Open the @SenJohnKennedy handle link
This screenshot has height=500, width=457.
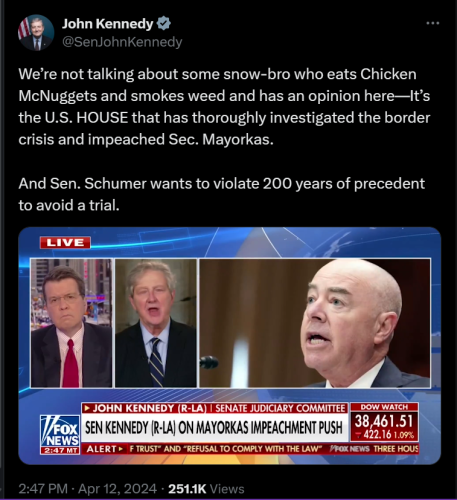click(x=122, y=42)
